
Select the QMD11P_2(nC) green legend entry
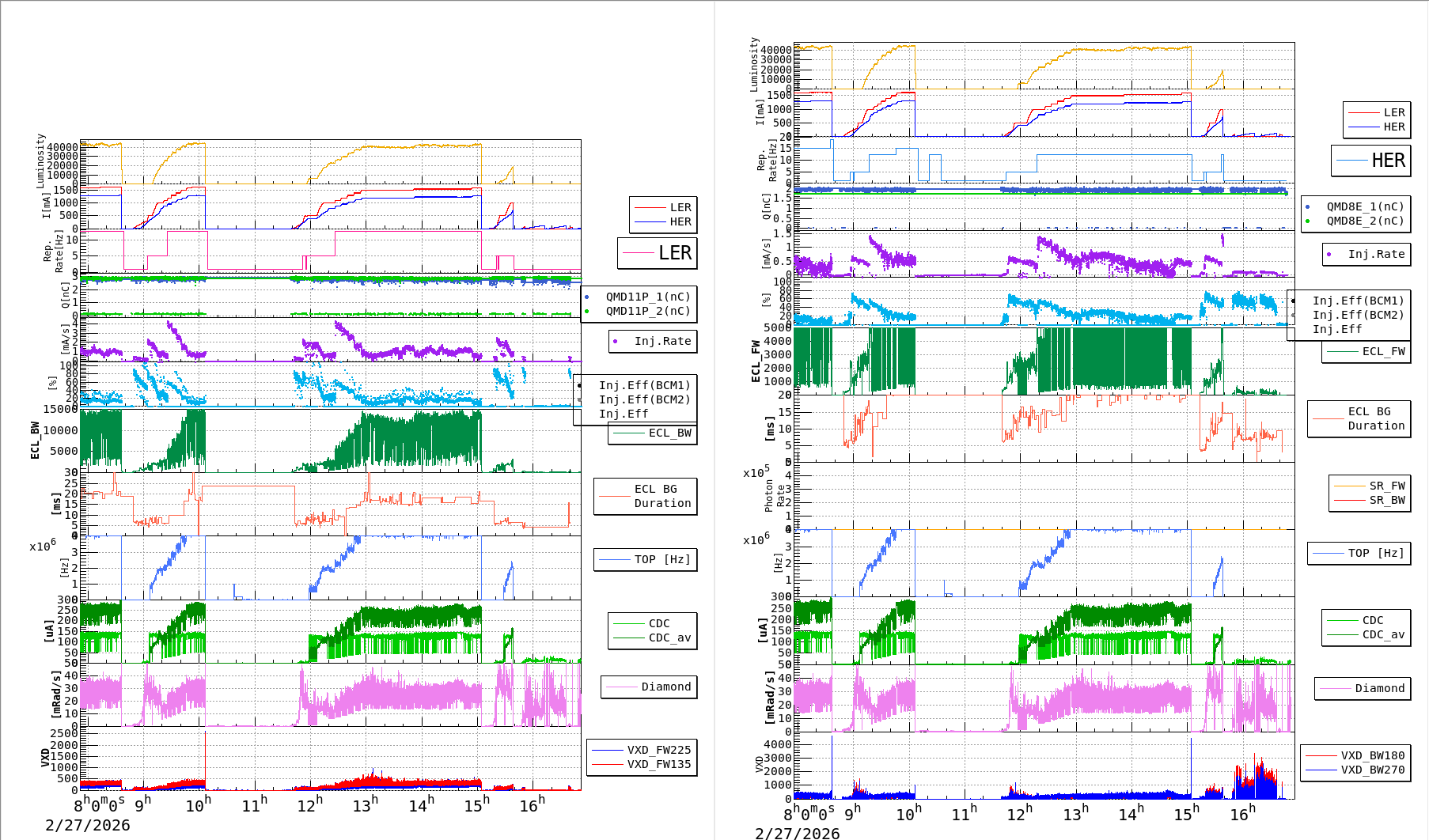[647, 311]
